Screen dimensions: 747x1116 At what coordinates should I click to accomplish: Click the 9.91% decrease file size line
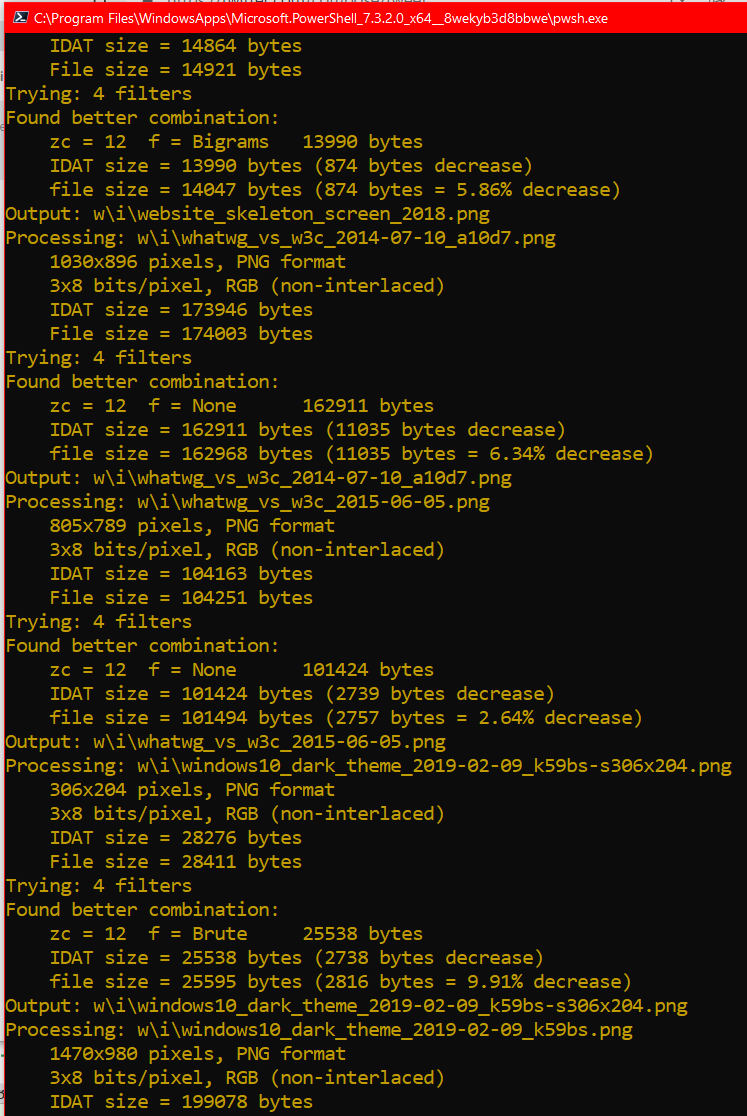(x=340, y=982)
